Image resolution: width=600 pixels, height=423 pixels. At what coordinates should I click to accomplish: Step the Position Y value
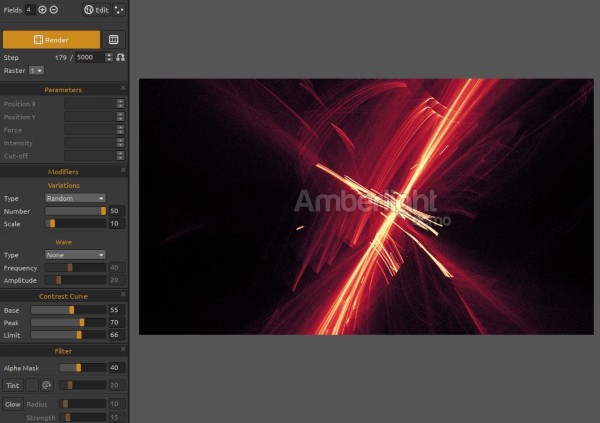[x=121, y=117]
